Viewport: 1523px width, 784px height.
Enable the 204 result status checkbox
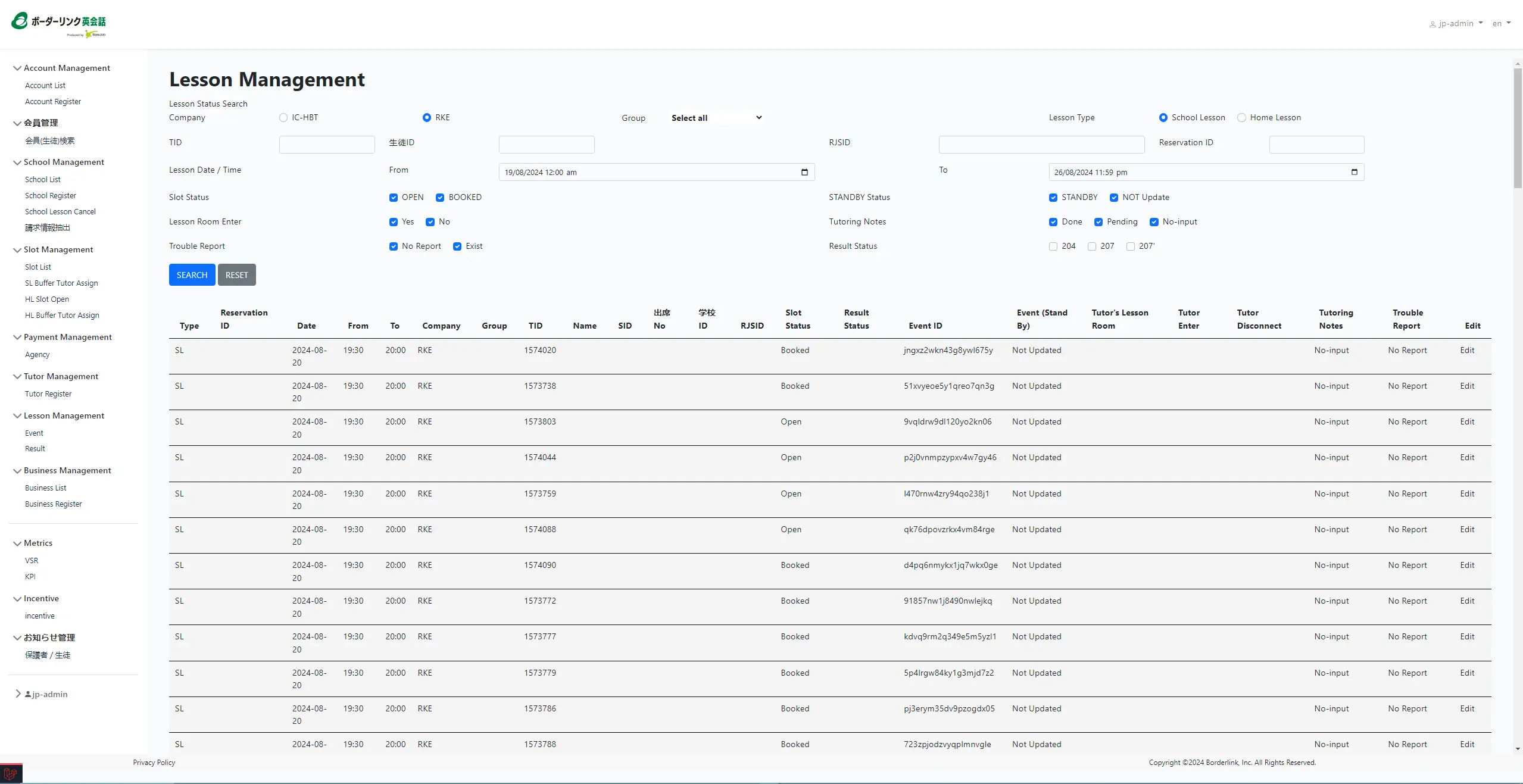(1053, 246)
